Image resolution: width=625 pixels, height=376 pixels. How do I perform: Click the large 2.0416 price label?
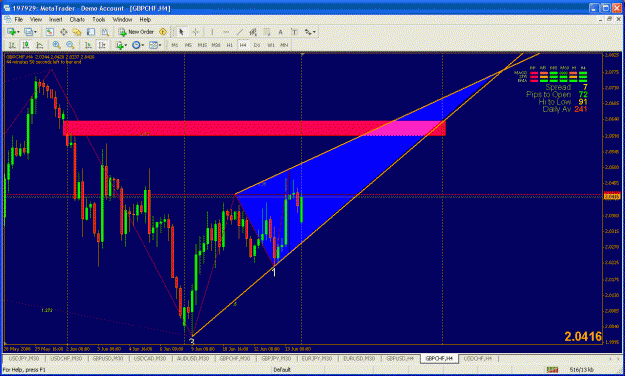coord(583,337)
